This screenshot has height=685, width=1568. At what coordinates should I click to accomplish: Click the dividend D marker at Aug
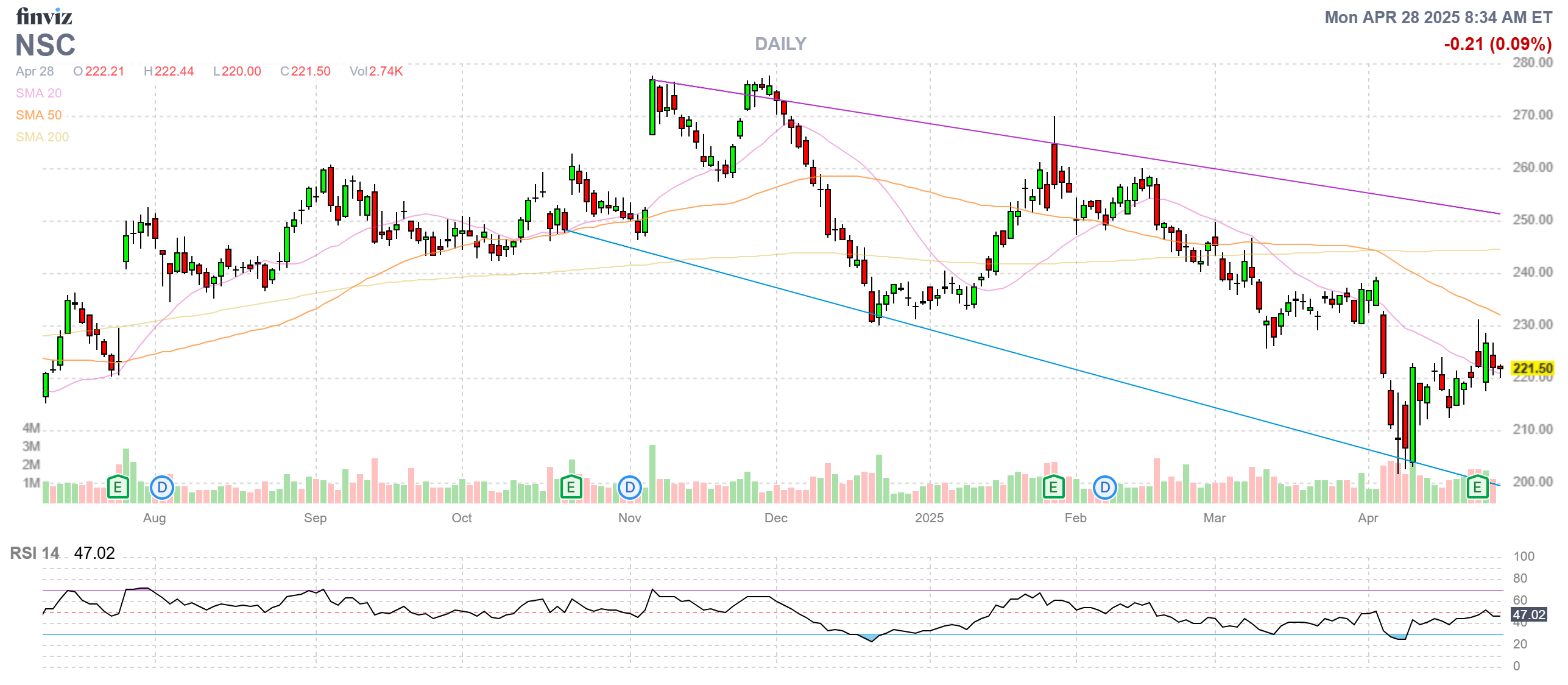162,487
